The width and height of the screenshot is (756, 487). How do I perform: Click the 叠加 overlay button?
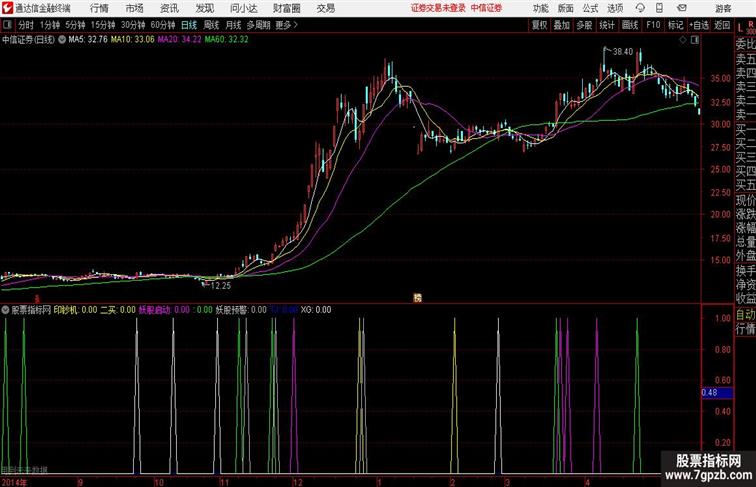(561, 25)
